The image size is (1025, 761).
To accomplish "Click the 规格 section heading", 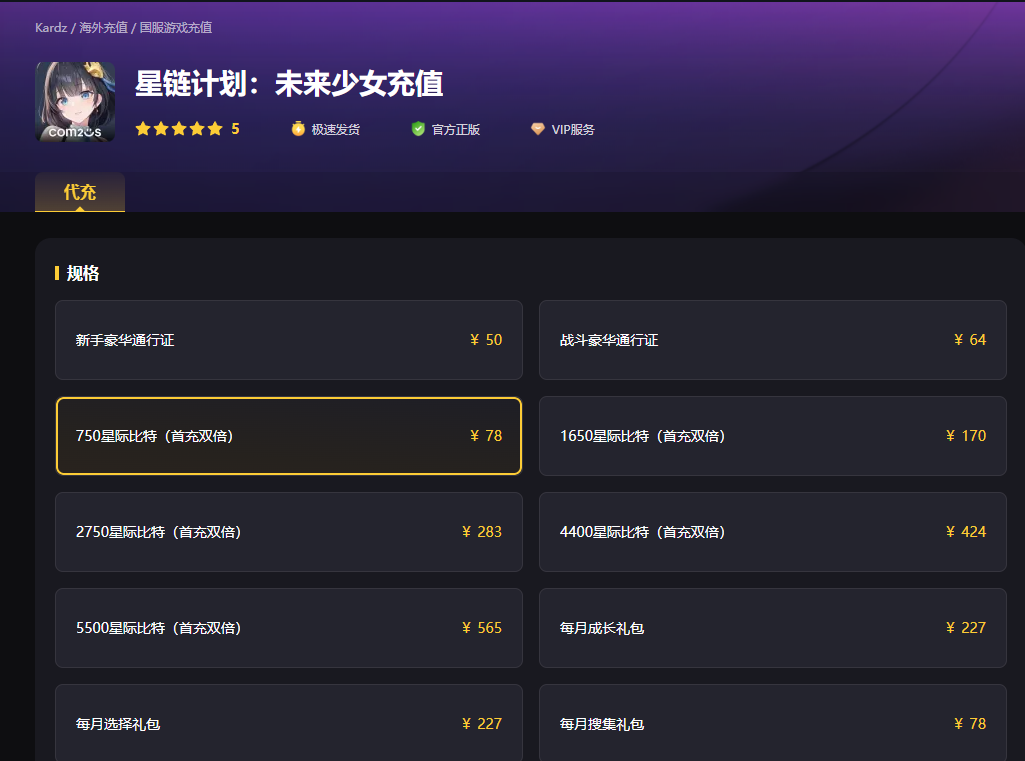I will pos(83,273).
